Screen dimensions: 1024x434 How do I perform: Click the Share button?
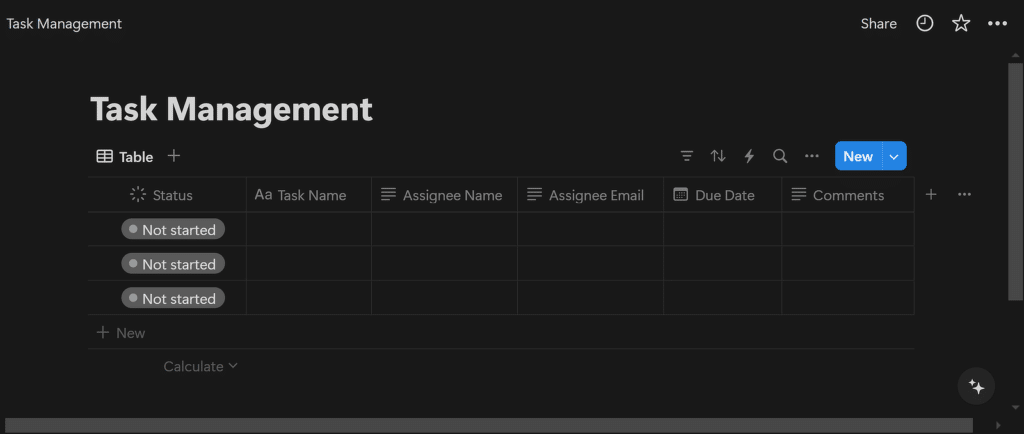[878, 23]
